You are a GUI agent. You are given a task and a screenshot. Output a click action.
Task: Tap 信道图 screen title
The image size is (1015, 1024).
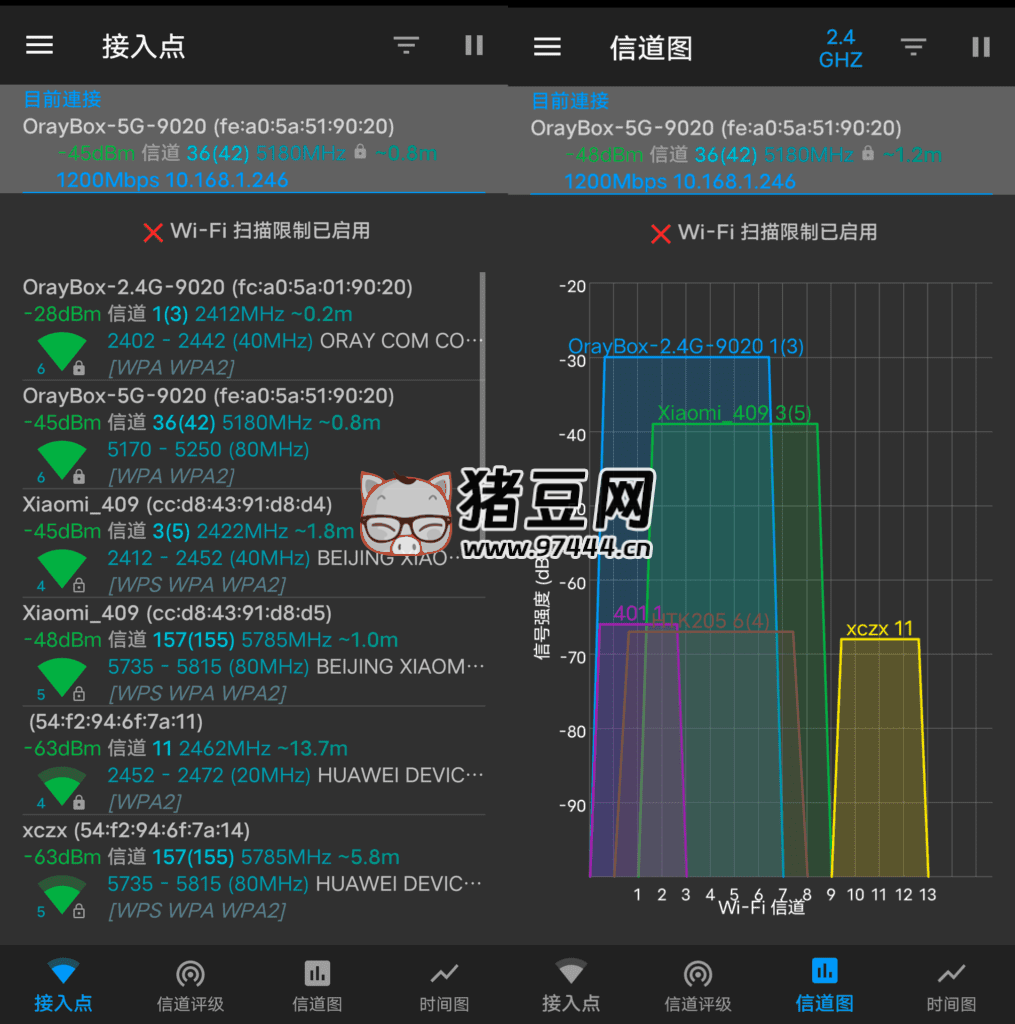(x=651, y=48)
